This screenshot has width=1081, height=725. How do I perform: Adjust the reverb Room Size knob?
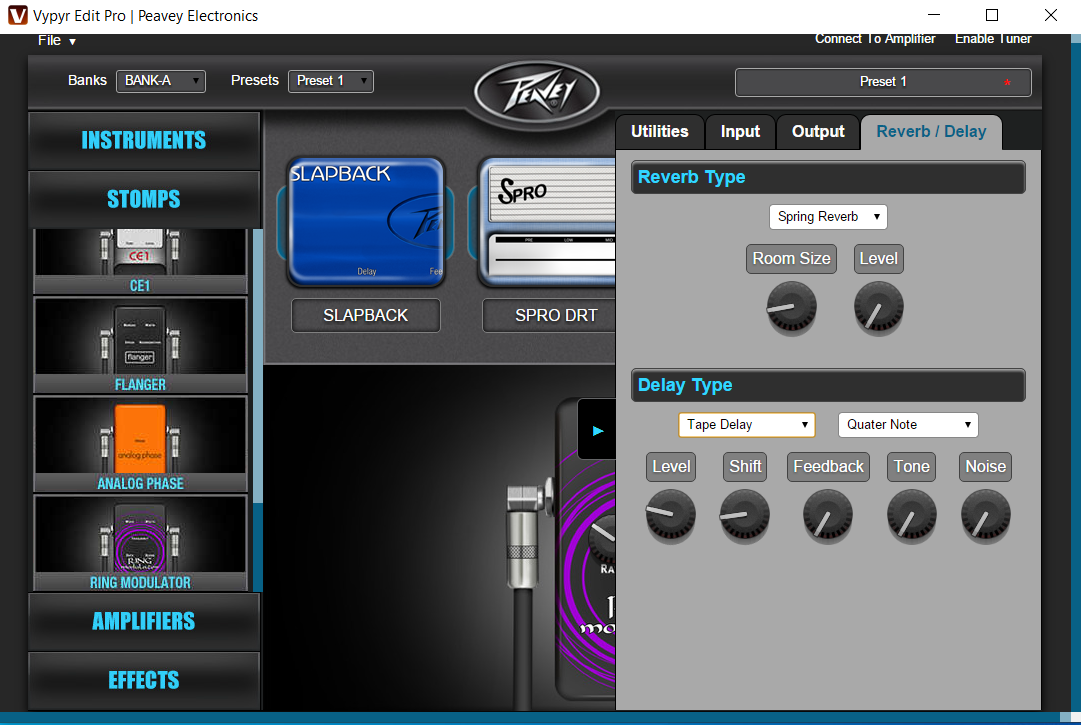[x=791, y=308]
